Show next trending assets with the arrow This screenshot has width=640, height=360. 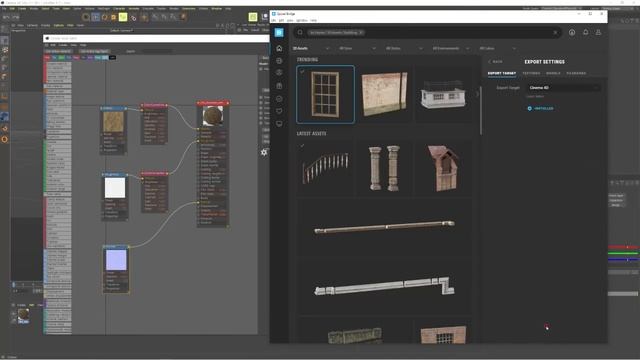point(477,94)
